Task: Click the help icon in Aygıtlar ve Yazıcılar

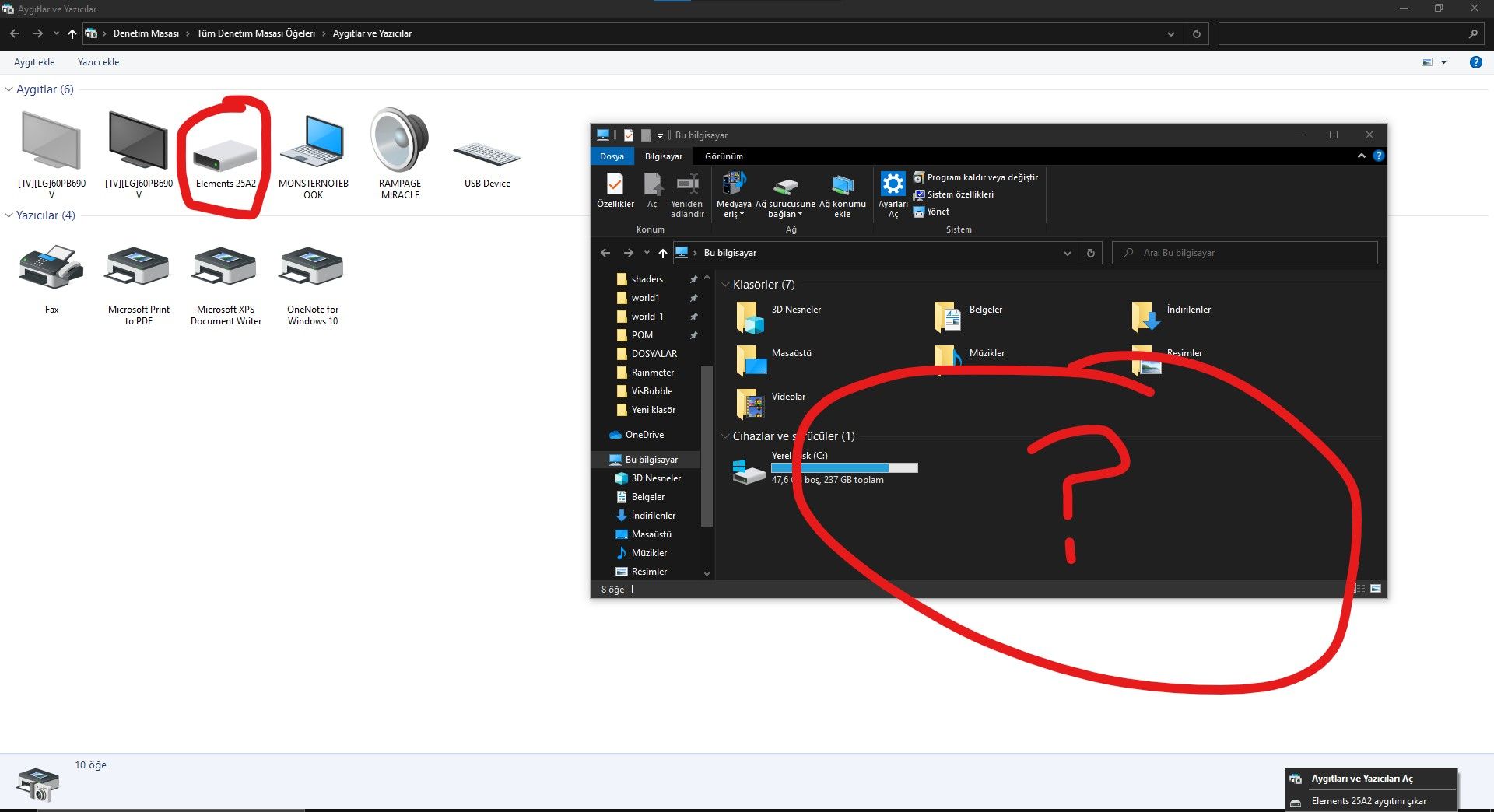Action: coord(1475,62)
